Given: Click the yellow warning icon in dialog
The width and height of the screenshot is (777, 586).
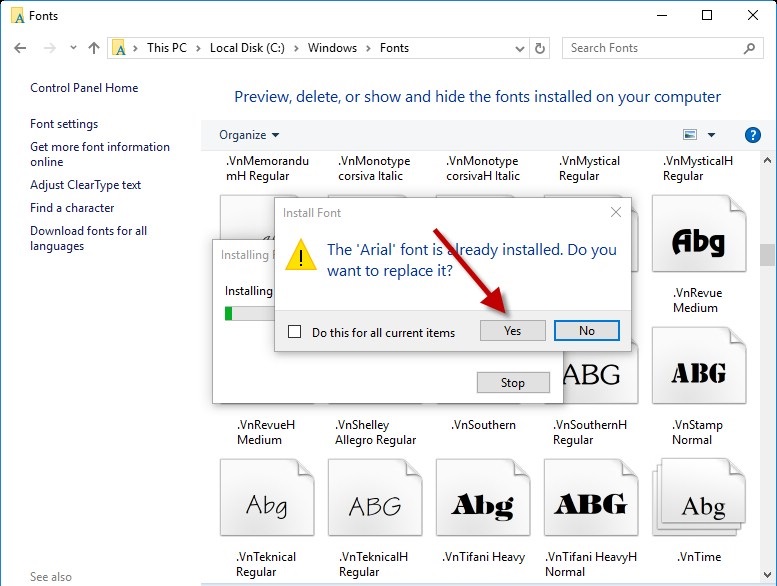Looking at the screenshot, I should 301,255.
